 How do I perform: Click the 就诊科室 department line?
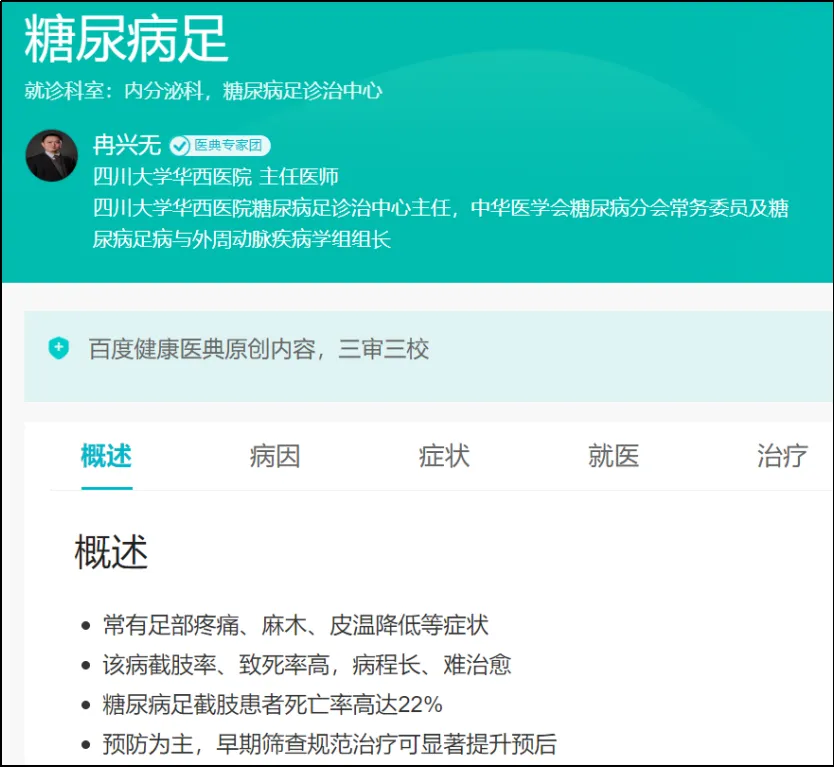point(203,91)
